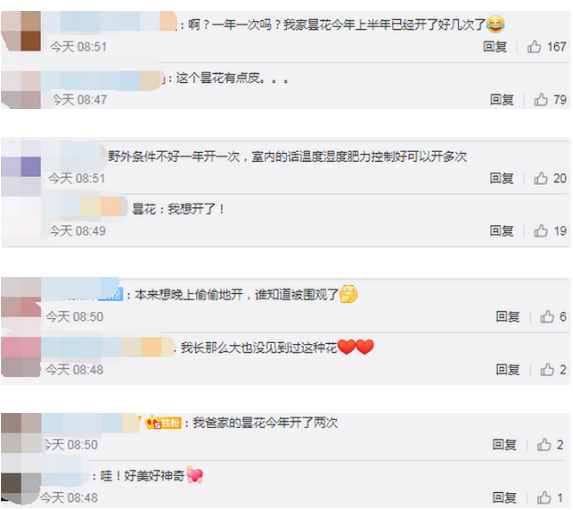573x510 pixels.
Task: Open avatar of 哇！好美好神奇 commenter
Action: coord(21,484)
